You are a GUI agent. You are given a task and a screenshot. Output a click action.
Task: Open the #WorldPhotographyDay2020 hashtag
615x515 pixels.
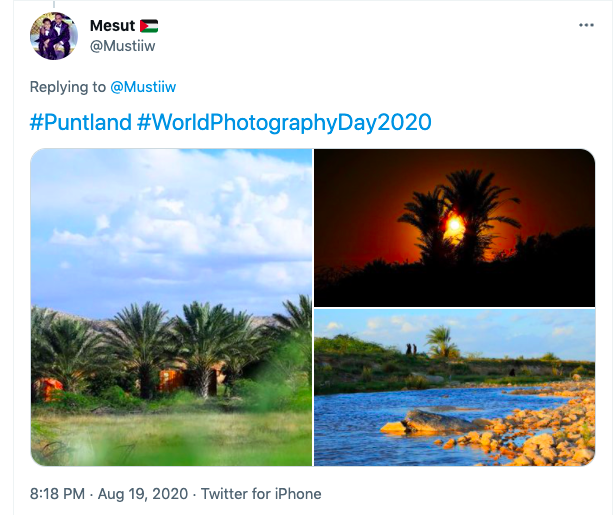click(x=284, y=122)
